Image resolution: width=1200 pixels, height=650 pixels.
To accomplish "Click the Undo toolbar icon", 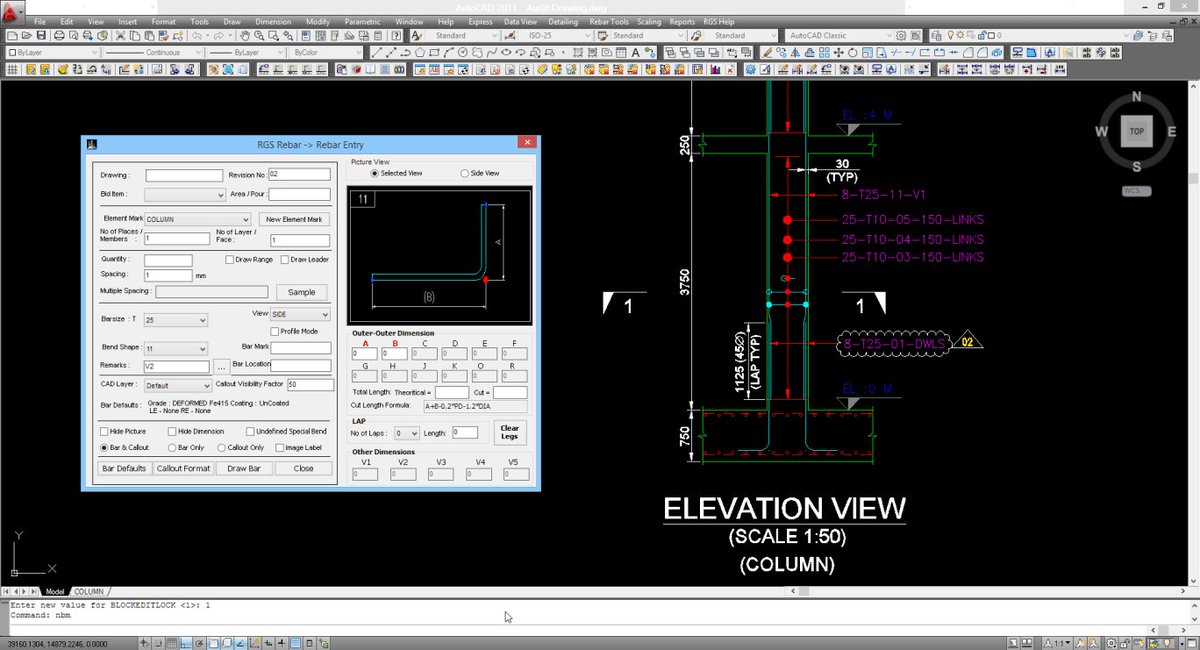I will point(195,36).
